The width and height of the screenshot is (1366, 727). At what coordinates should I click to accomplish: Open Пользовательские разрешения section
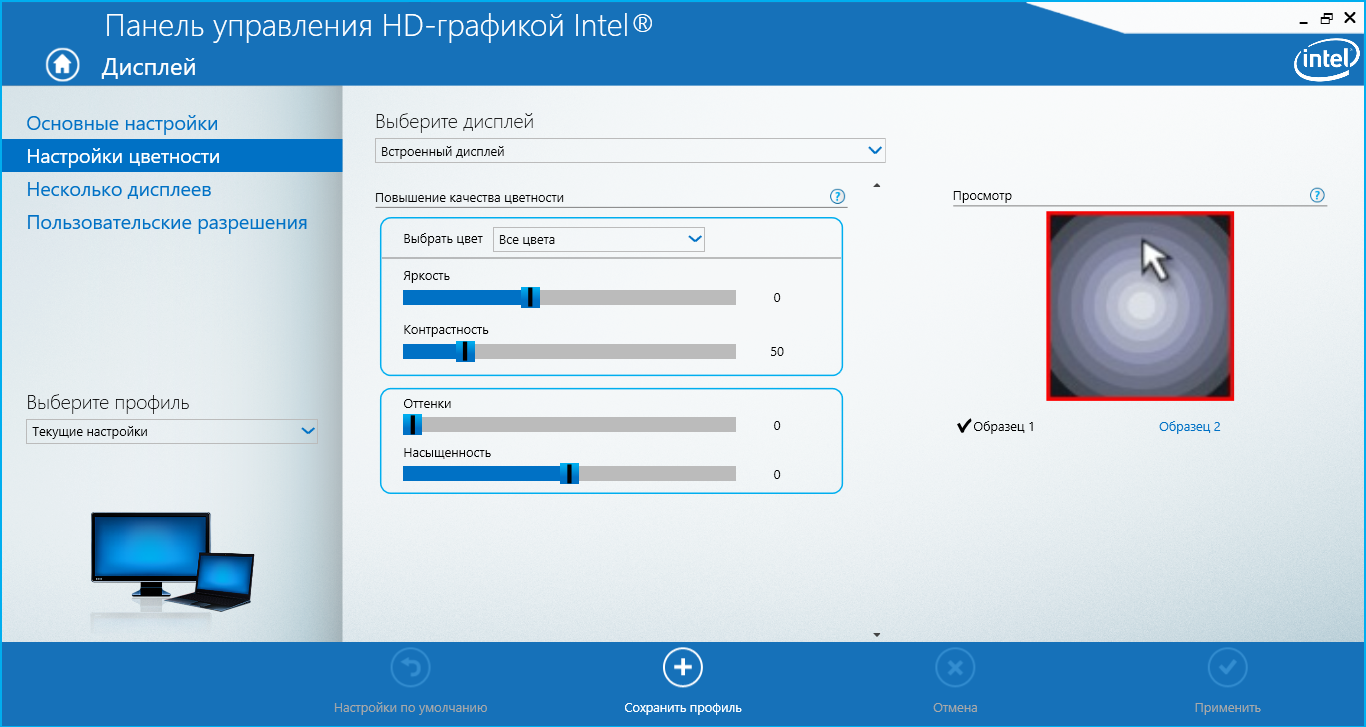coord(167,223)
